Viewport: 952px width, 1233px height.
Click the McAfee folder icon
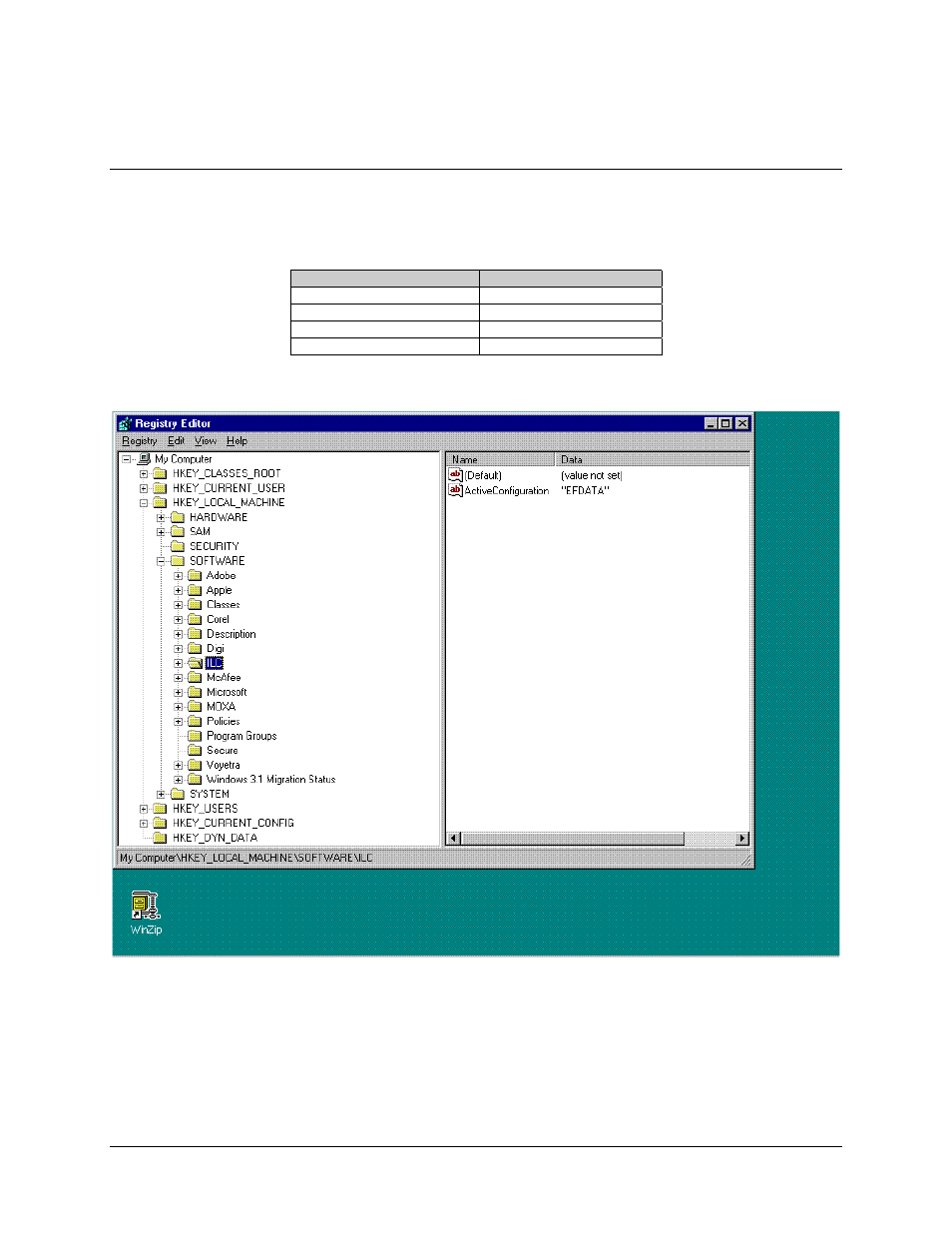point(195,677)
